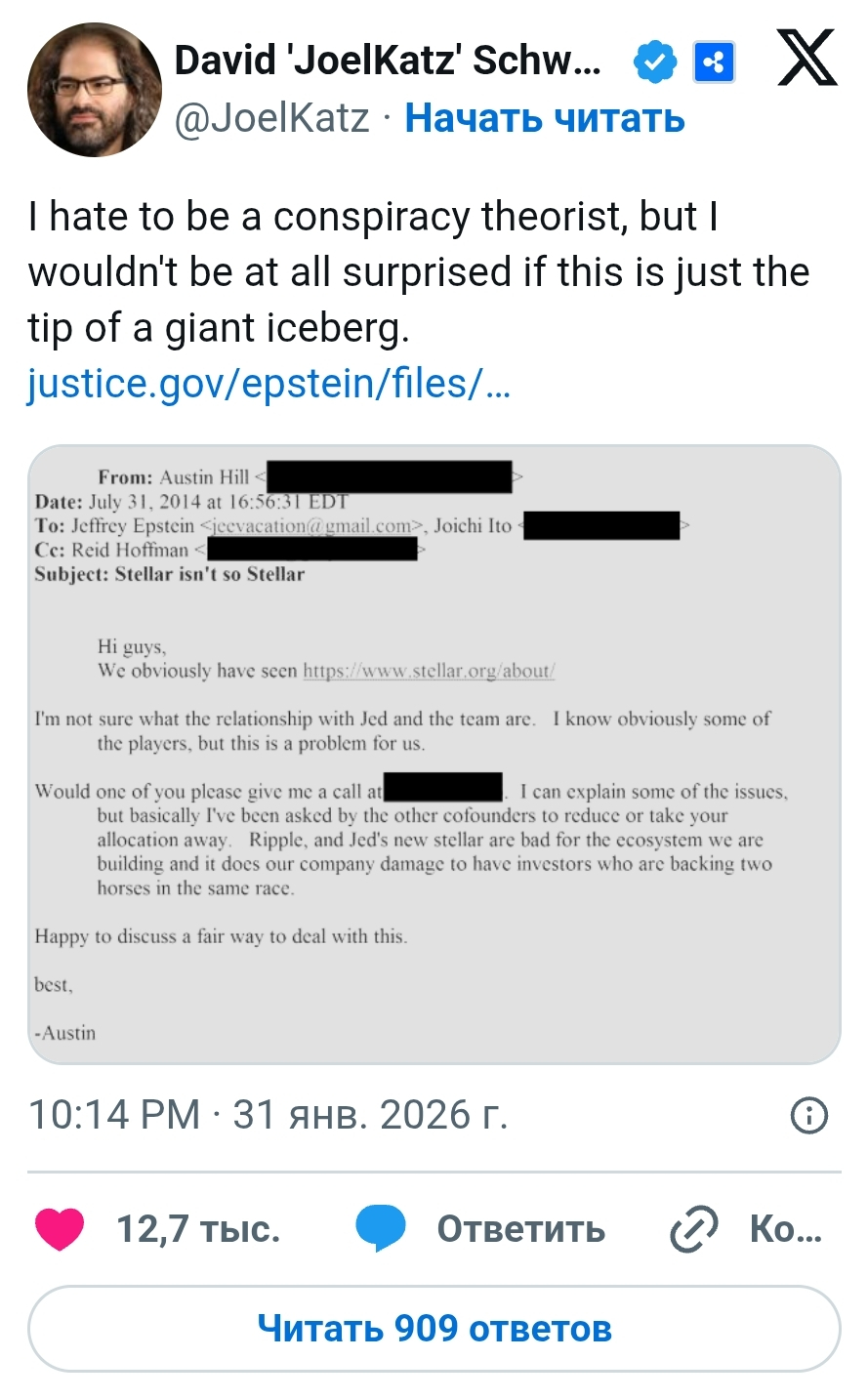Click the tweet text about conspiracy theorist

(418, 272)
